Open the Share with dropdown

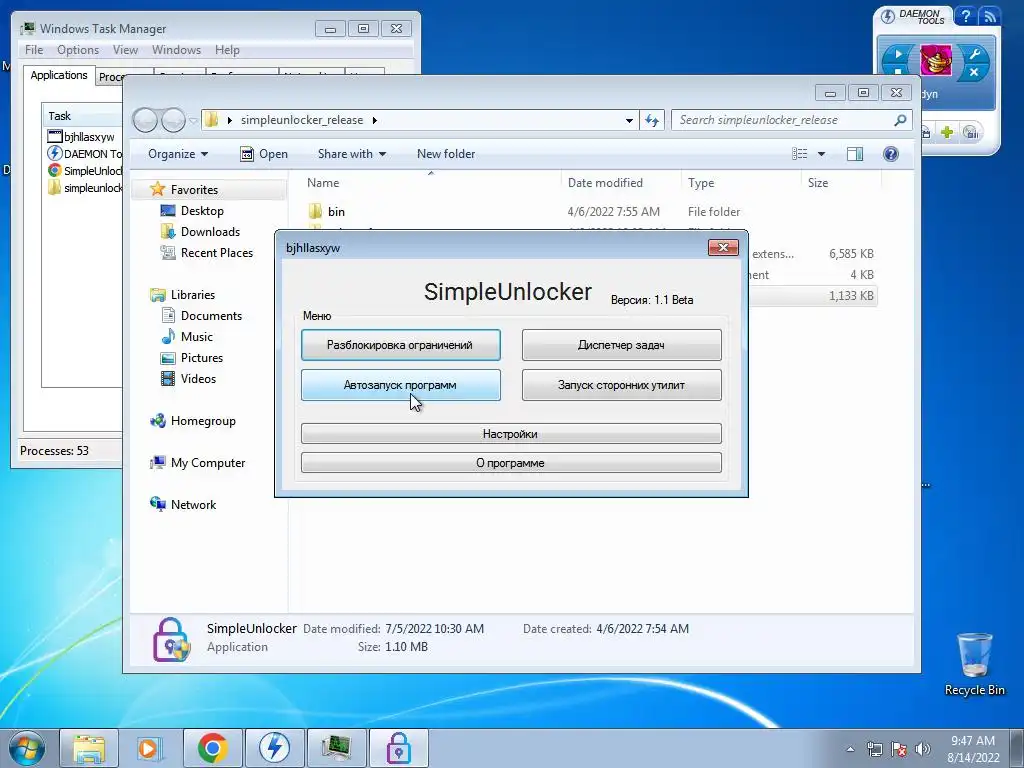click(x=351, y=154)
